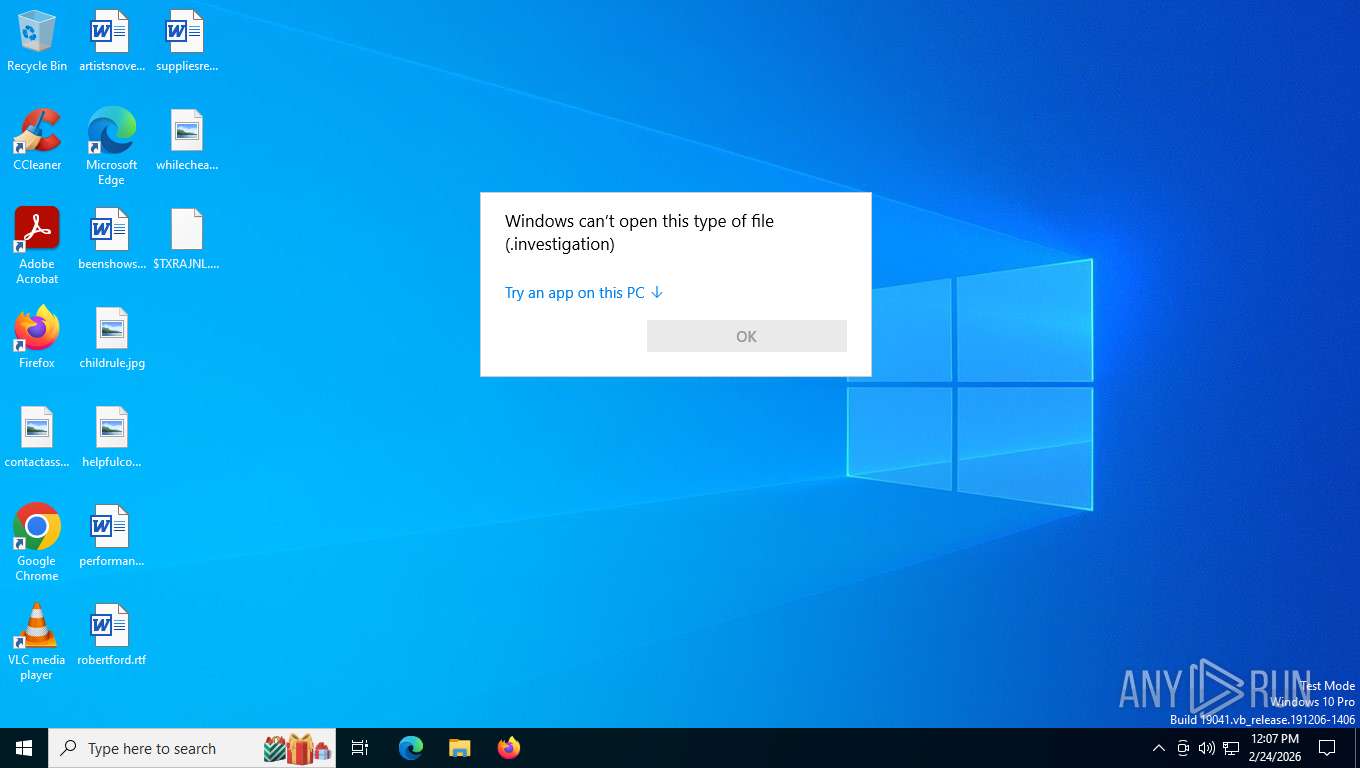This screenshot has width=1360, height=768.
Task: Show hidden system tray icons
Action: (x=1159, y=748)
